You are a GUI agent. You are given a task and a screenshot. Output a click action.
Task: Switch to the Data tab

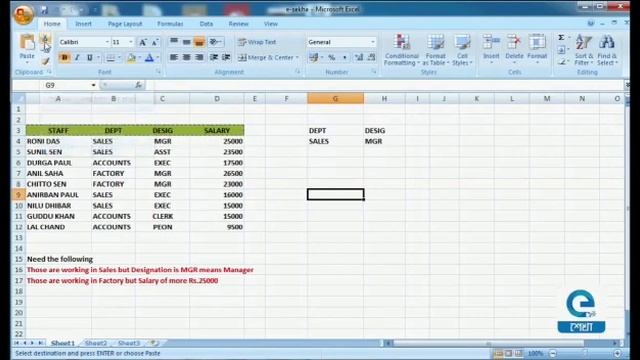206,24
